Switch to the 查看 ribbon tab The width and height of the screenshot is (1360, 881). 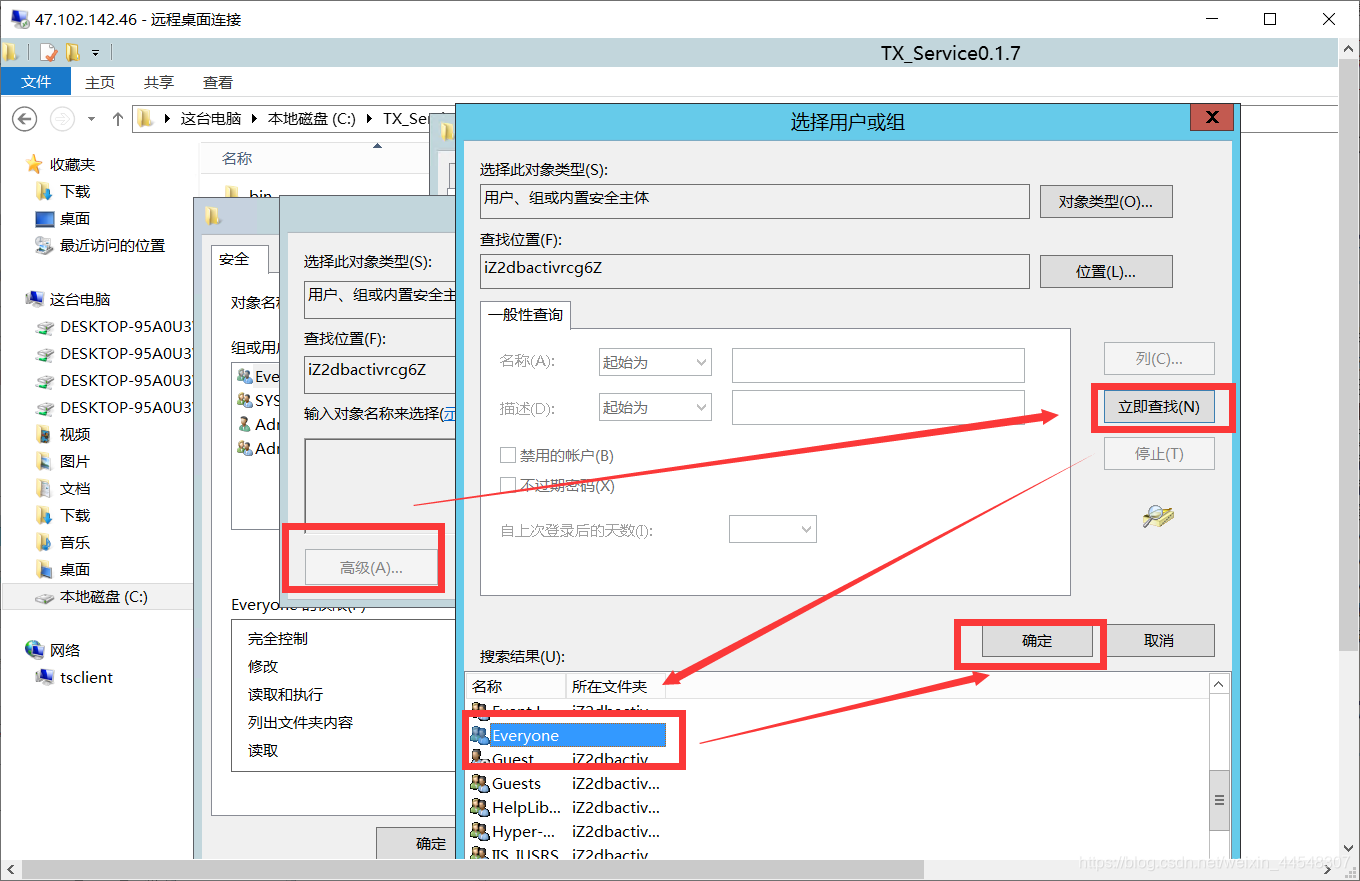218,82
